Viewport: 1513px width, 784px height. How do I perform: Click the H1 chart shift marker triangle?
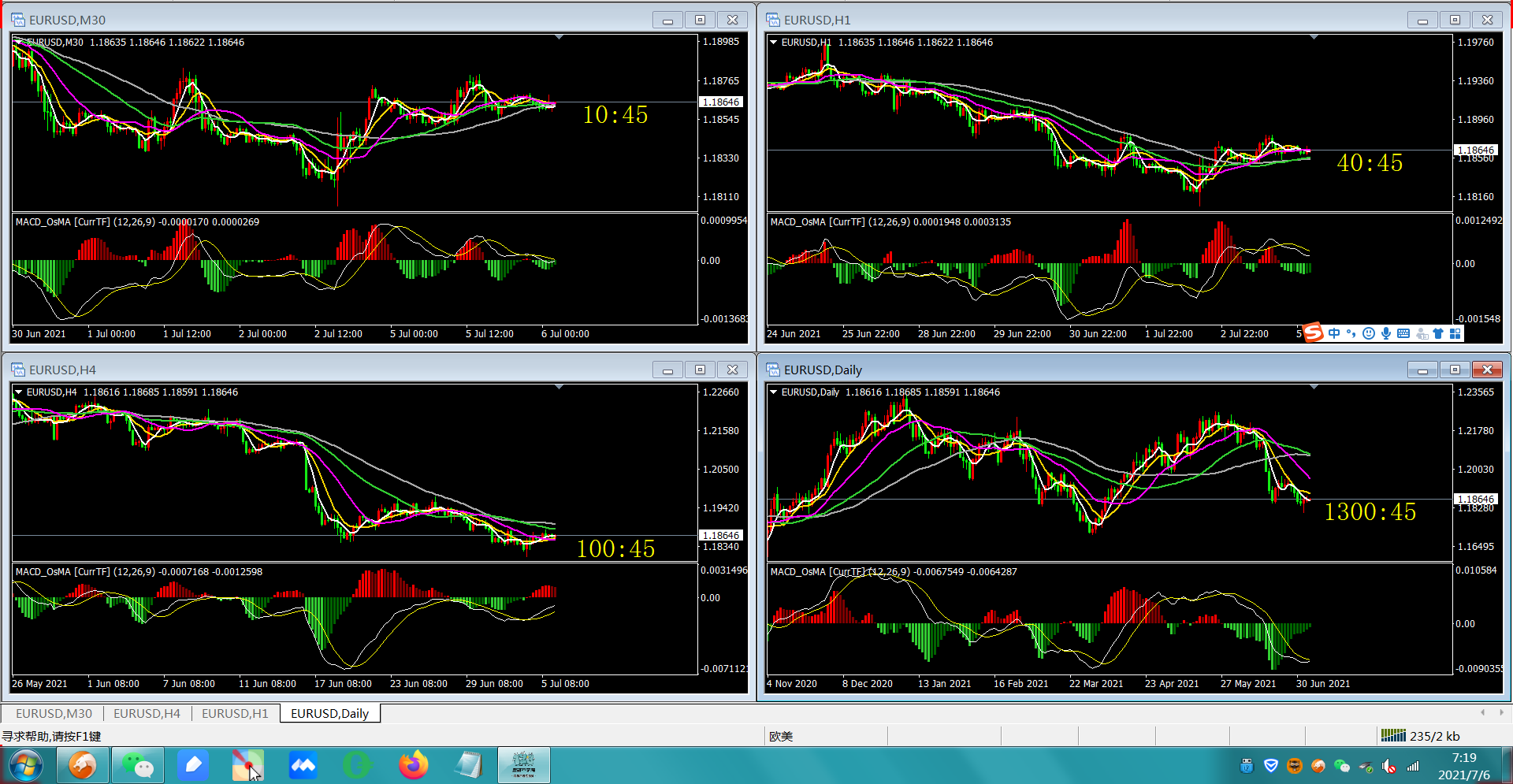[x=1314, y=37]
